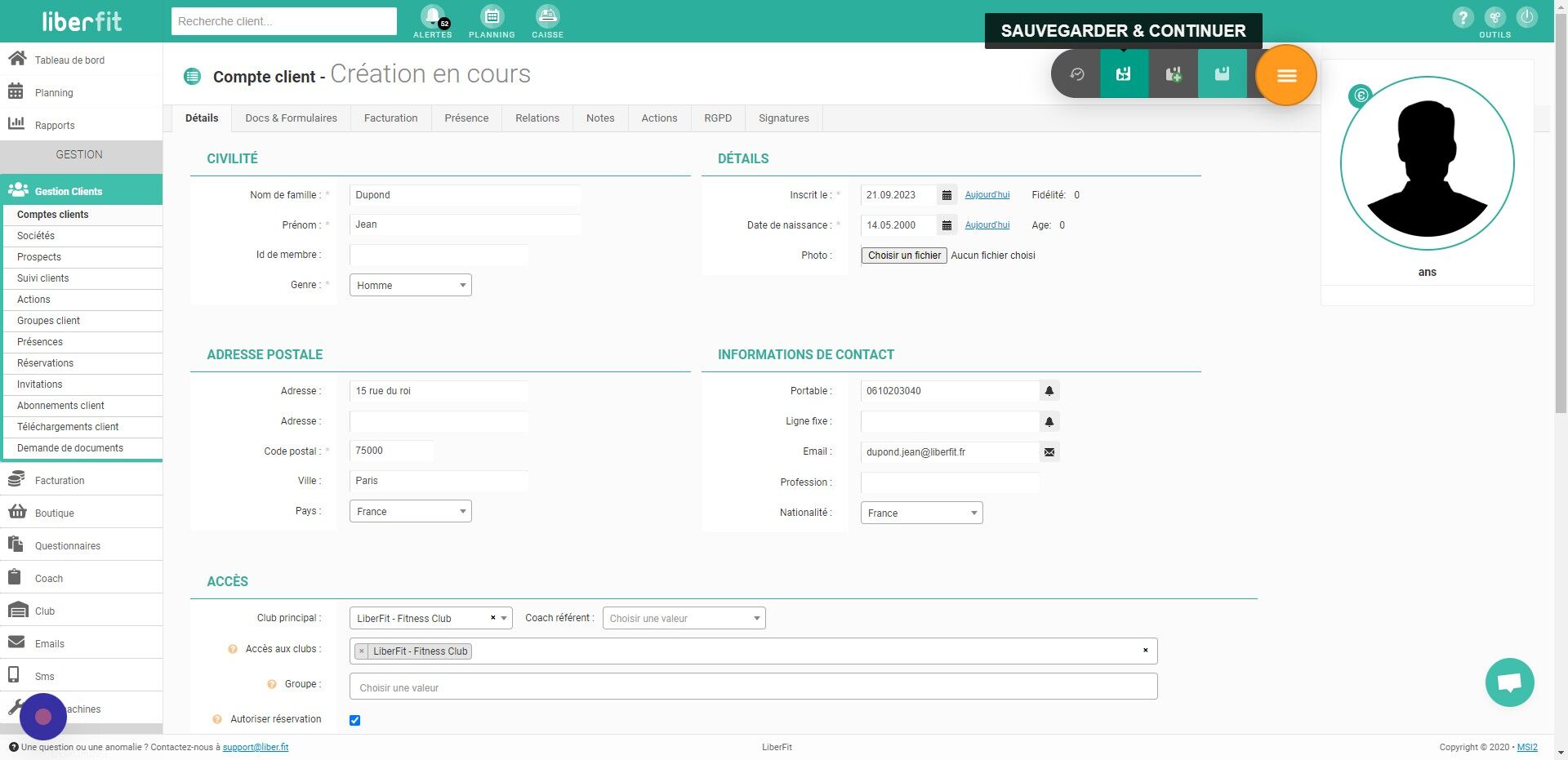Open the Planning calendar icon

pyautogui.click(x=492, y=17)
